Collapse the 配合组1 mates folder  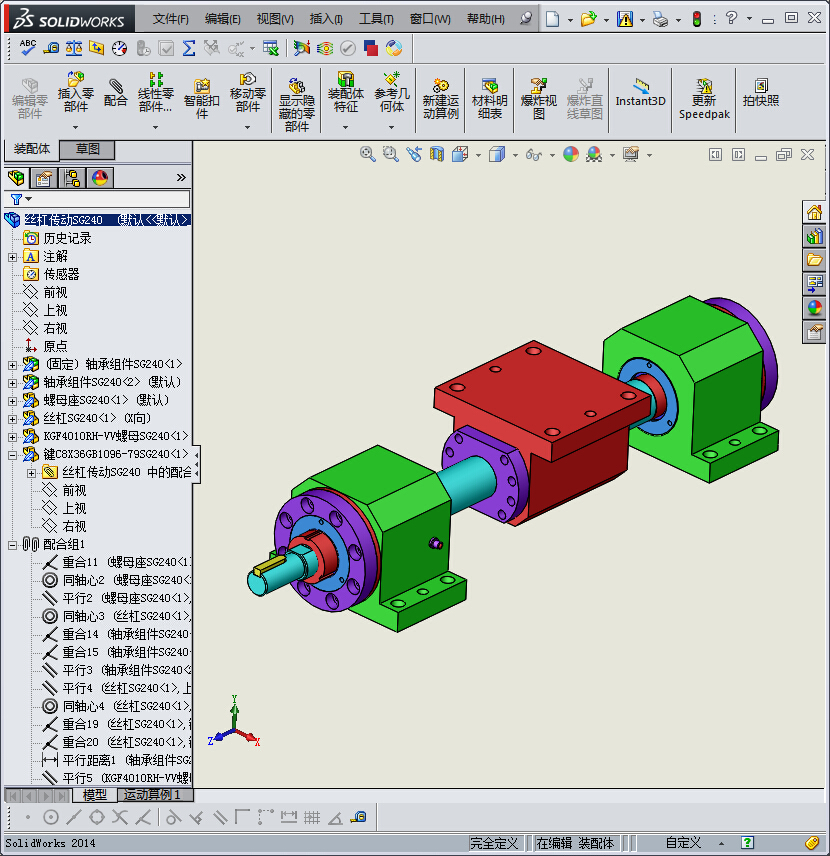pos(13,545)
